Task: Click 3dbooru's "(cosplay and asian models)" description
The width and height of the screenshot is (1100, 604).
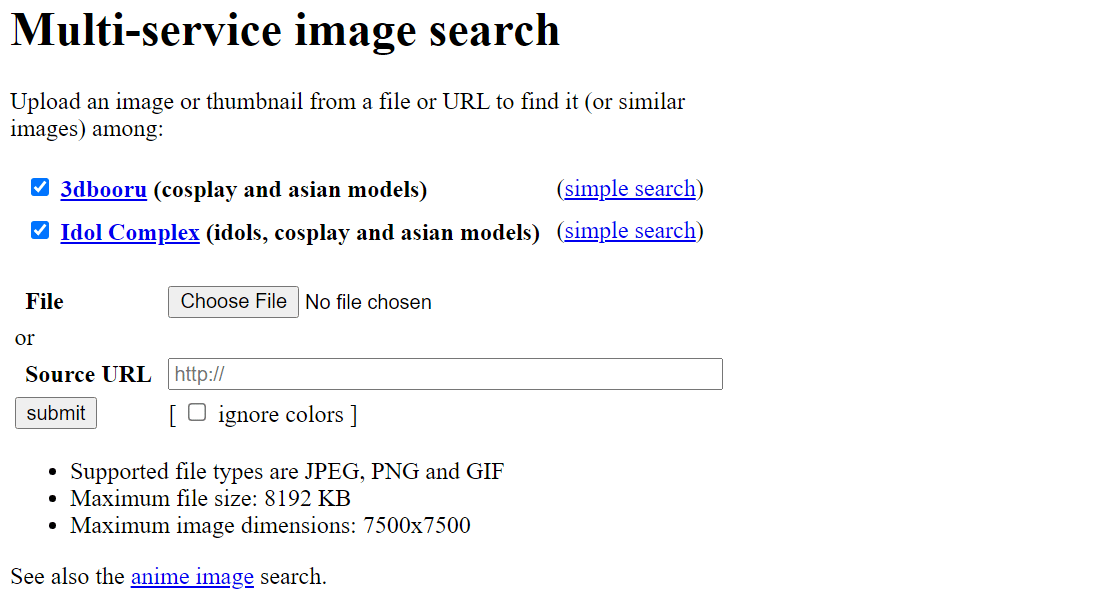Action: pos(290,190)
